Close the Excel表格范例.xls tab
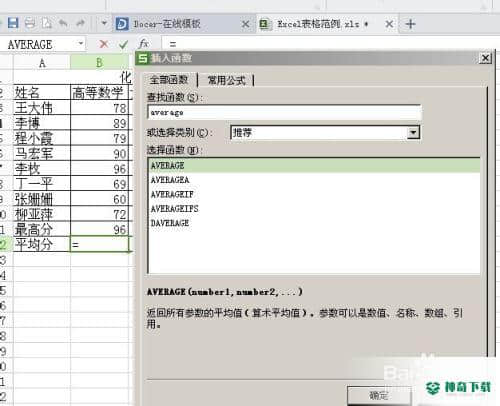500x406 pixels. tap(389, 24)
